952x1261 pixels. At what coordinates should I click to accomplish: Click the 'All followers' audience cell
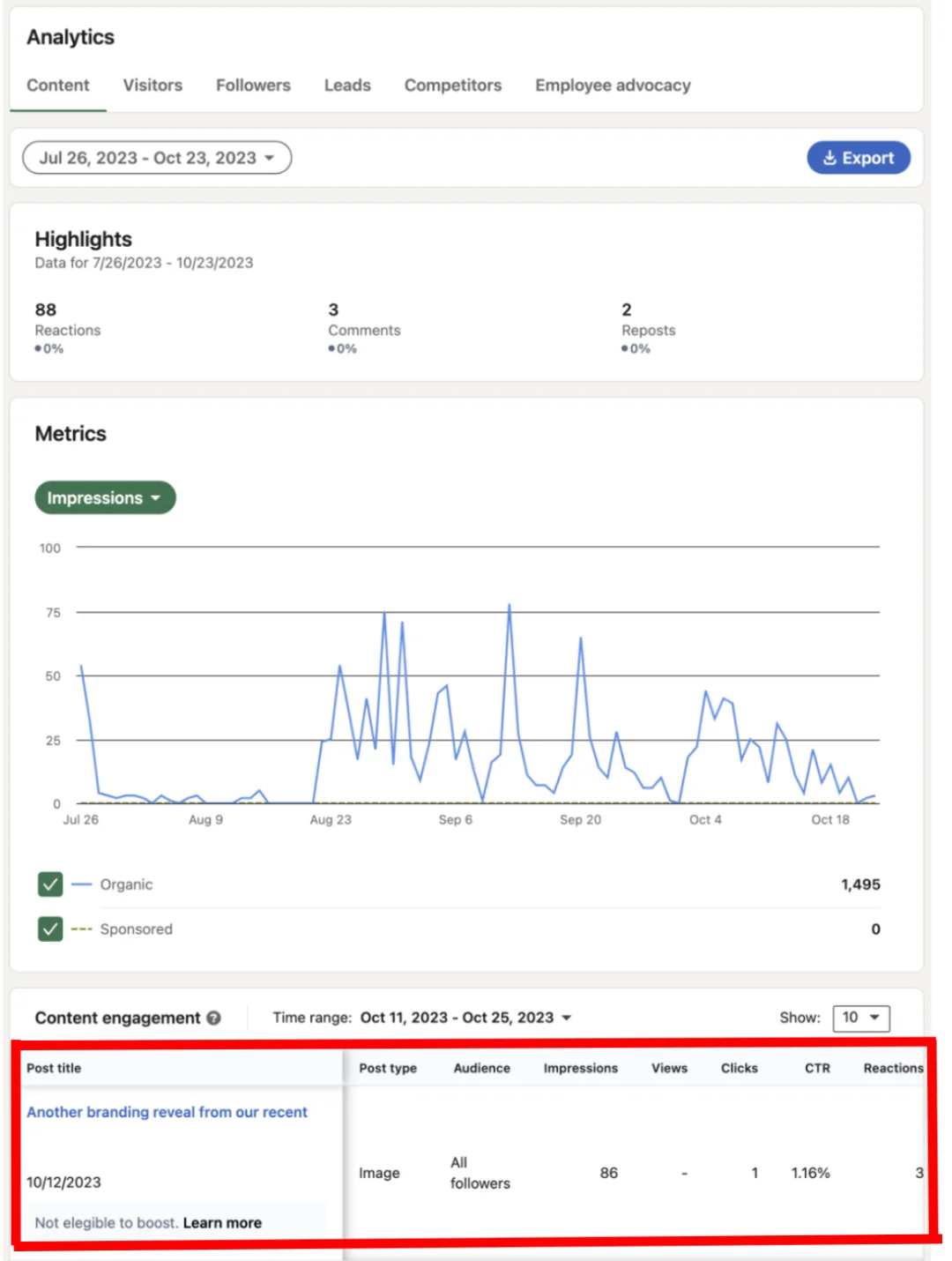(480, 1173)
